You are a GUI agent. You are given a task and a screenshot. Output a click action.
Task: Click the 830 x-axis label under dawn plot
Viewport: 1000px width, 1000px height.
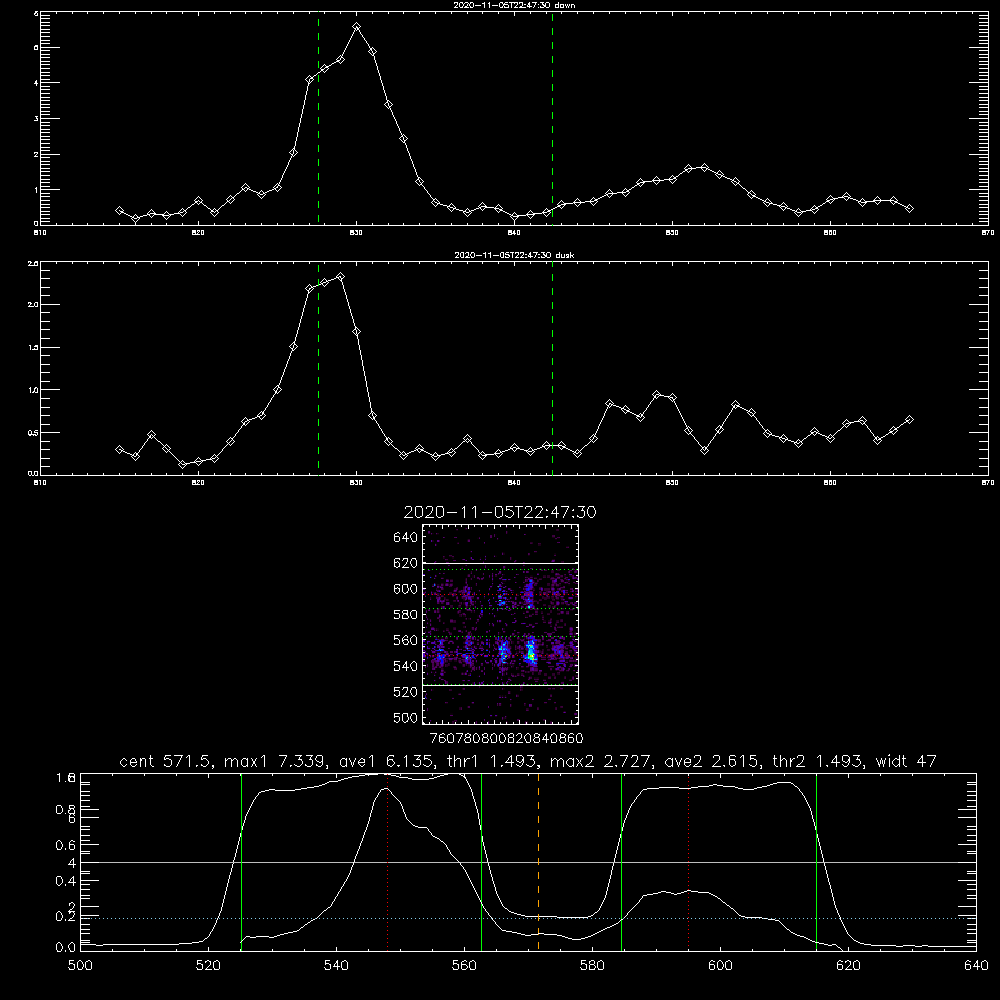click(356, 233)
